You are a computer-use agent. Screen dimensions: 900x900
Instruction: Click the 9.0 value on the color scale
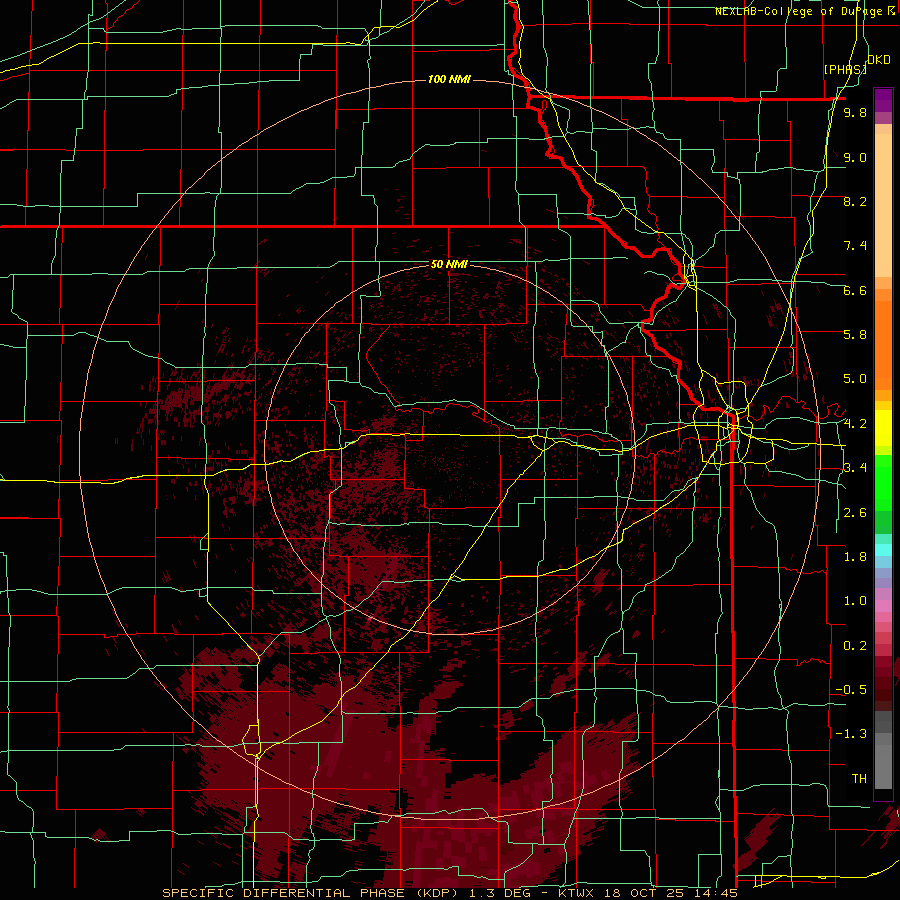coord(855,158)
